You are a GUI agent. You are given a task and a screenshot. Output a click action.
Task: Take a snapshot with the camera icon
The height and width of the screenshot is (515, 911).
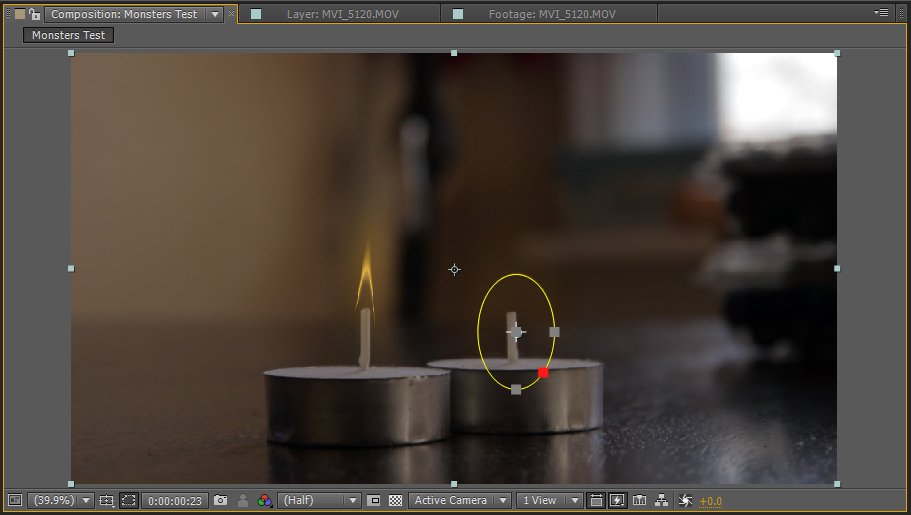[x=221, y=500]
